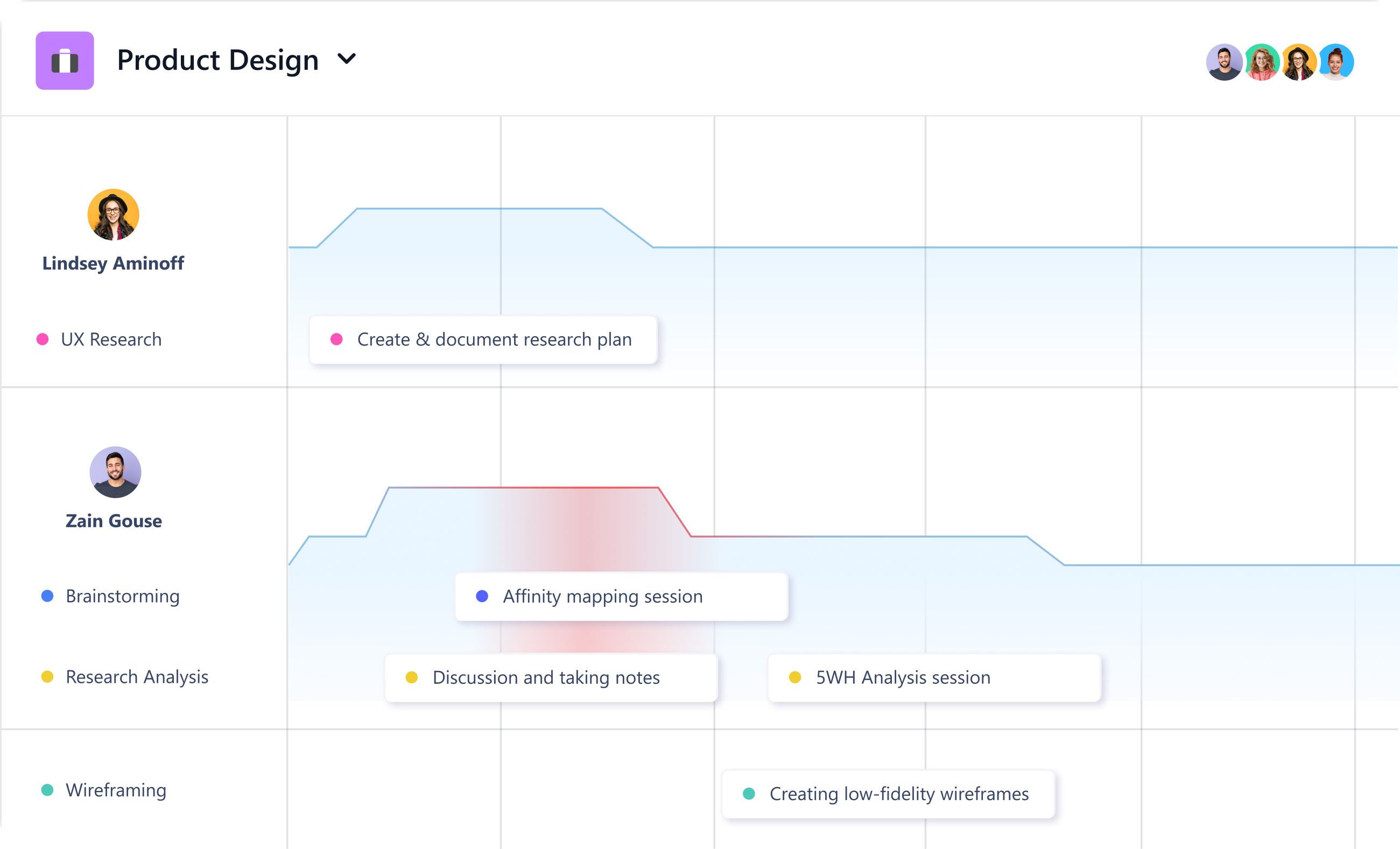The image size is (1400, 849).
Task: Open Lindsey Aminoff's profile picture
Action: (x=113, y=215)
